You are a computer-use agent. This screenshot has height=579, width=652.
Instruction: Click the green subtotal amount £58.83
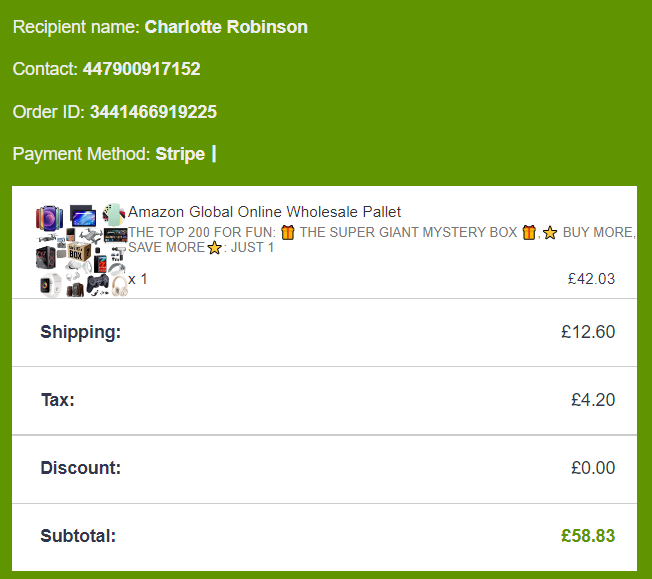click(588, 536)
